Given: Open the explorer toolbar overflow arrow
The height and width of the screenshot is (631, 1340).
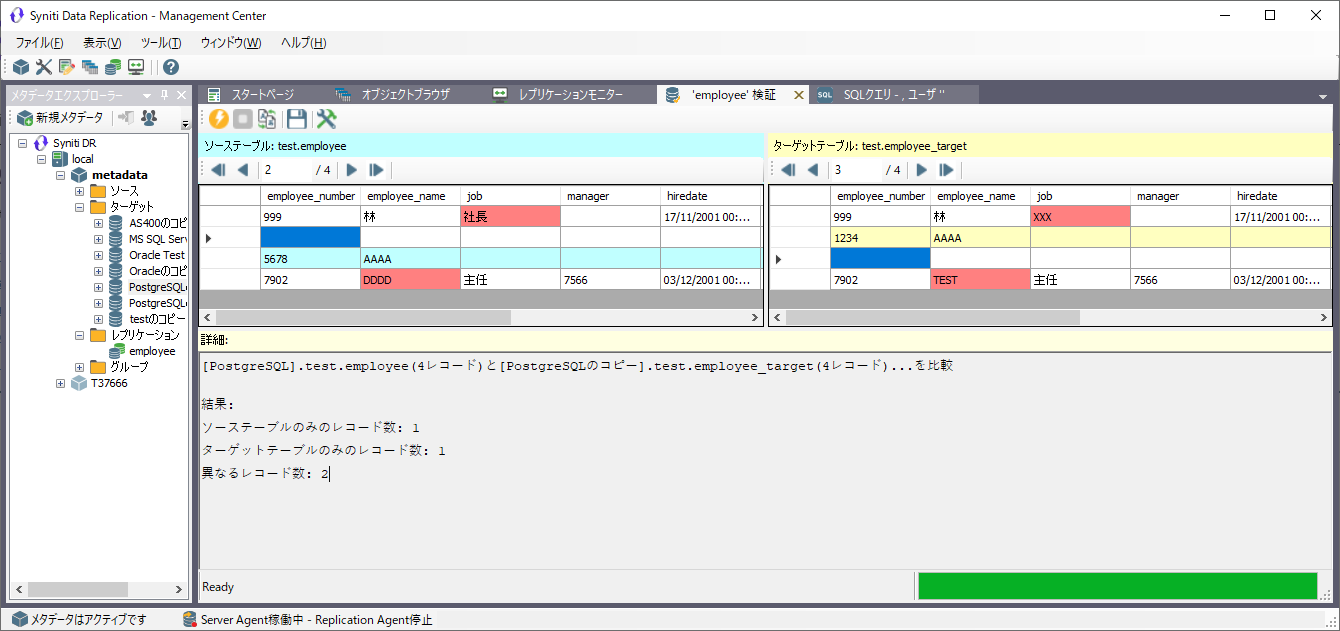Looking at the screenshot, I should click(x=184, y=124).
